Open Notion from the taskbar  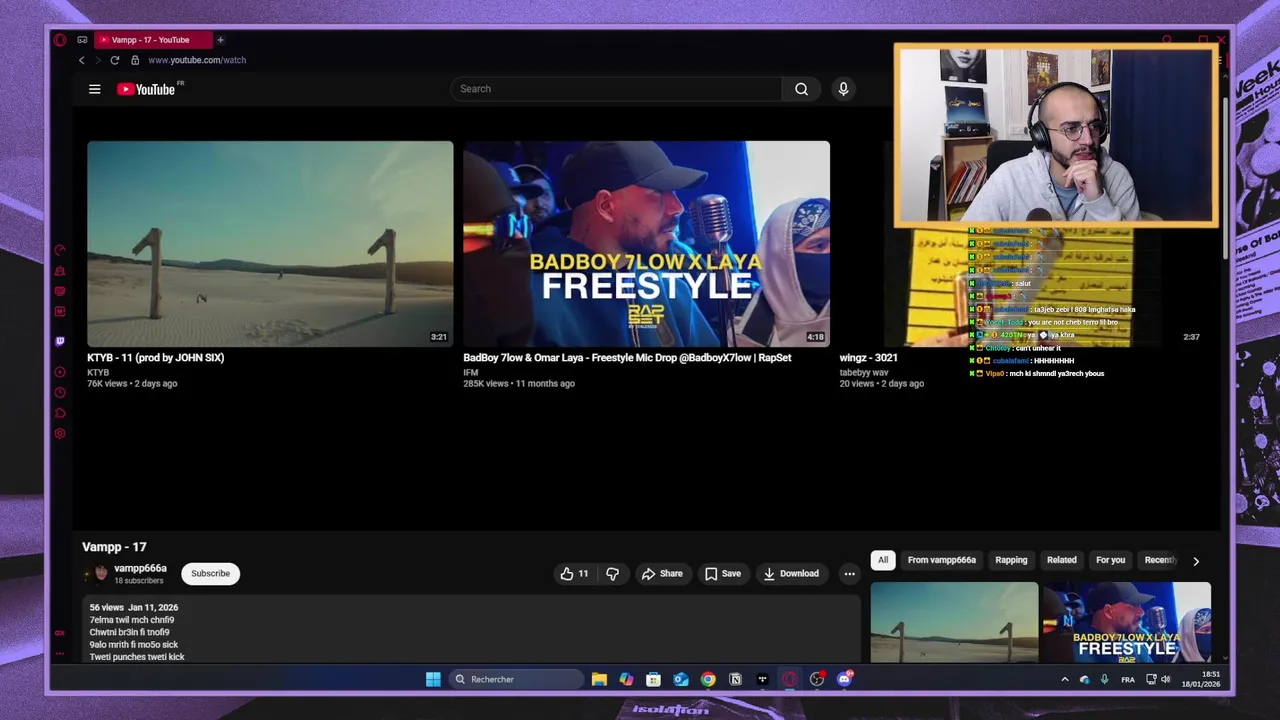click(735, 679)
